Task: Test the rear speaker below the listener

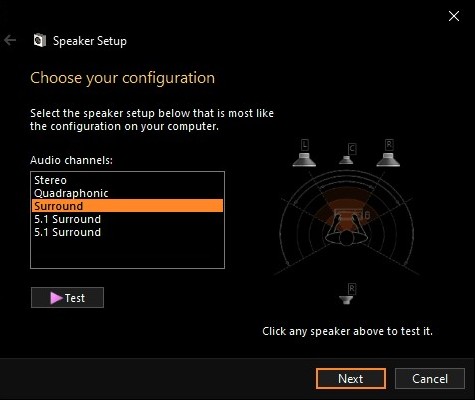Action: [x=347, y=294]
